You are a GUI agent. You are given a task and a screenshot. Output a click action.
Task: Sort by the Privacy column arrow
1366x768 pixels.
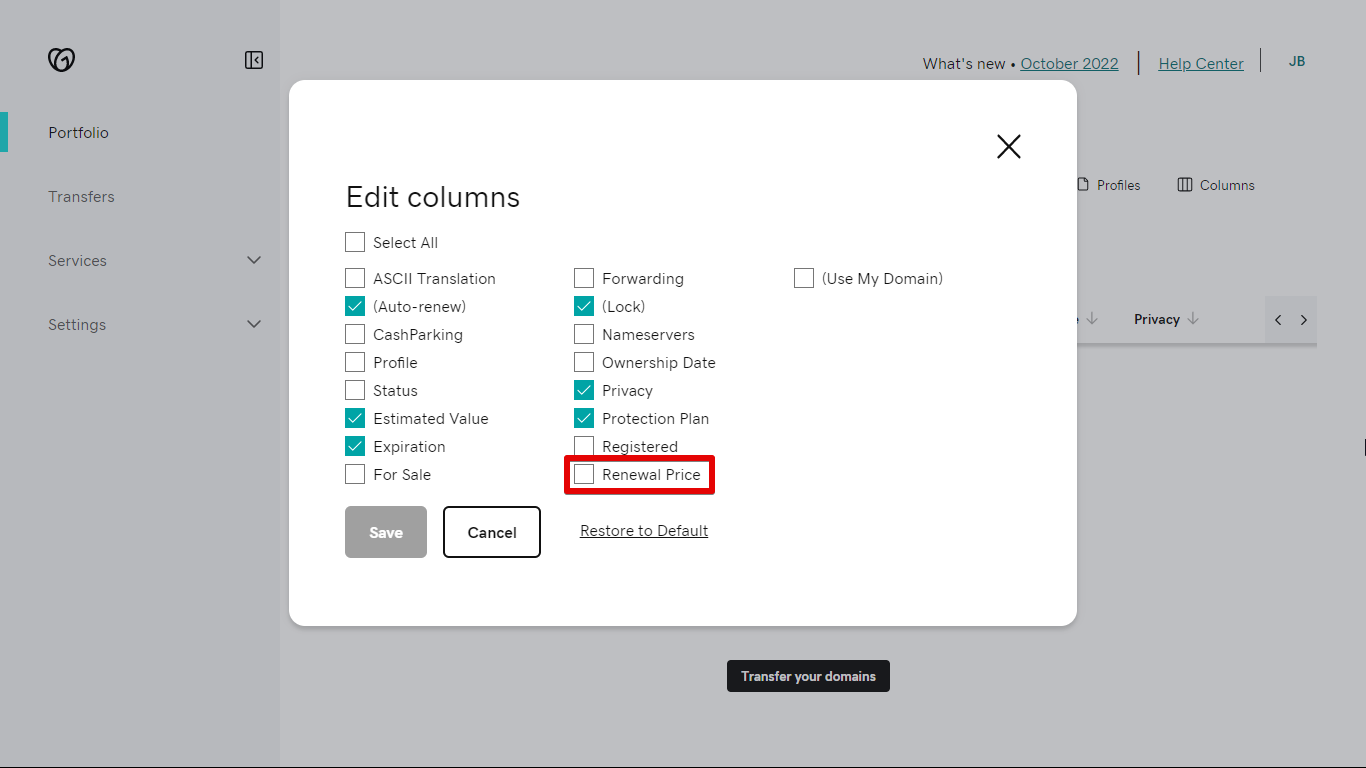coord(1192,319)
